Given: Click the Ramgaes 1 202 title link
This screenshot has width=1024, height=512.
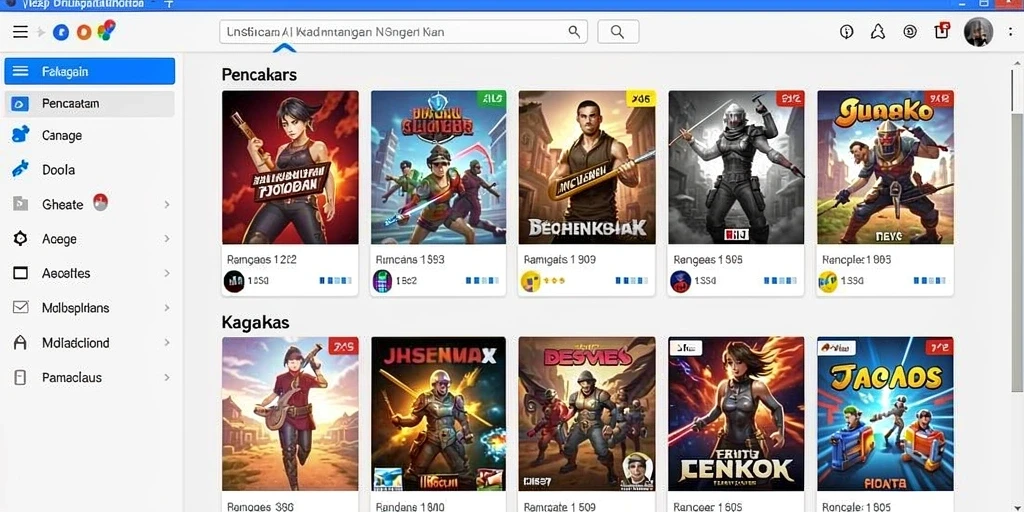Looking at the screenshot, I should 261,259.
